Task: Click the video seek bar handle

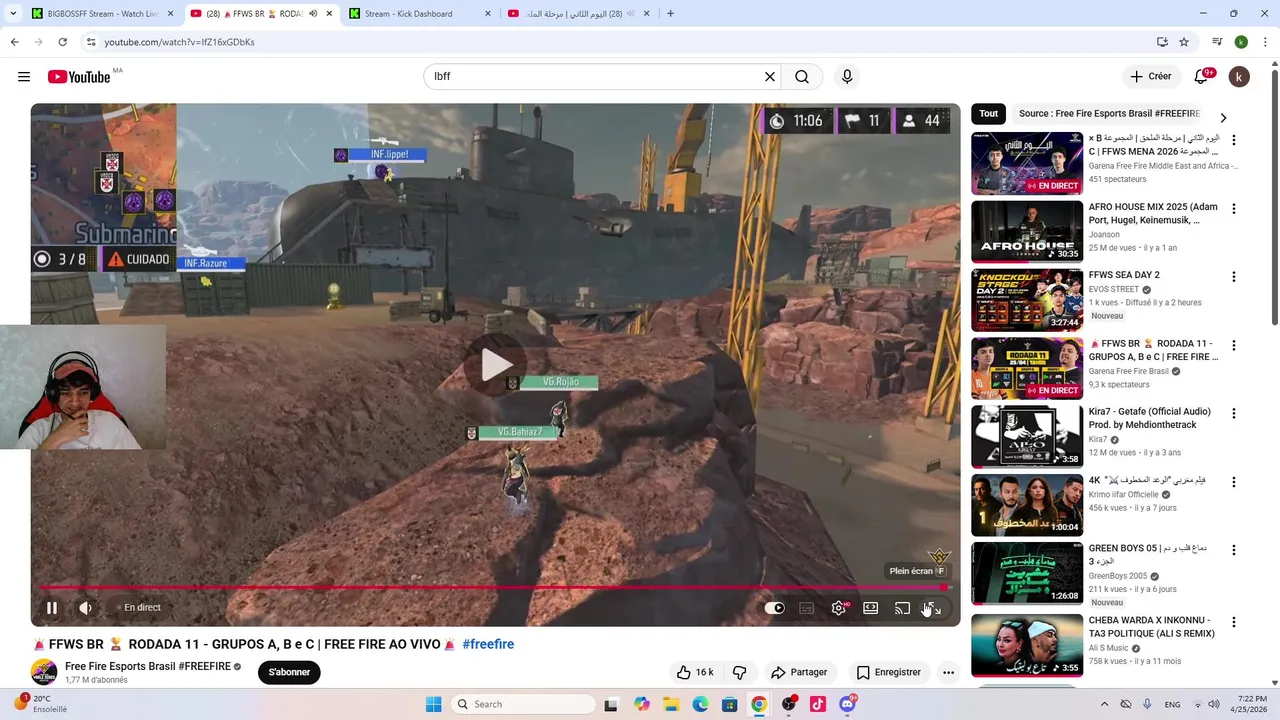Action: click(x=944, y=588)
